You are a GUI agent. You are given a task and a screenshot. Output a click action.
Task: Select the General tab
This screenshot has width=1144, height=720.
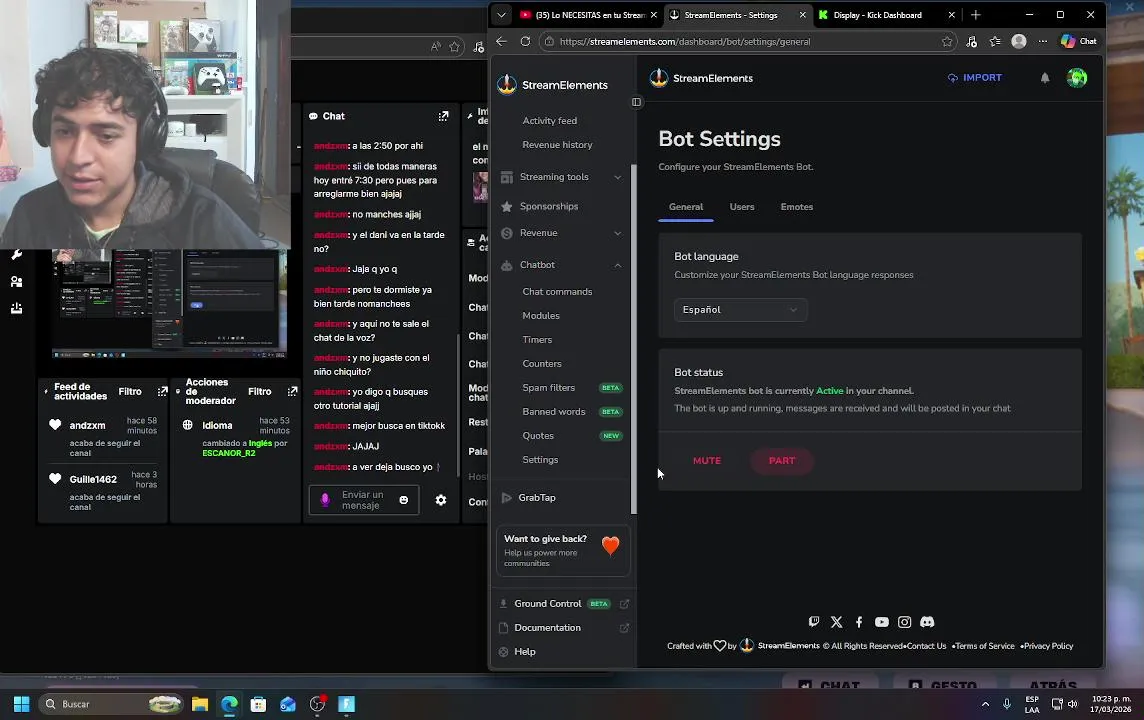click(x=686, y=207)
